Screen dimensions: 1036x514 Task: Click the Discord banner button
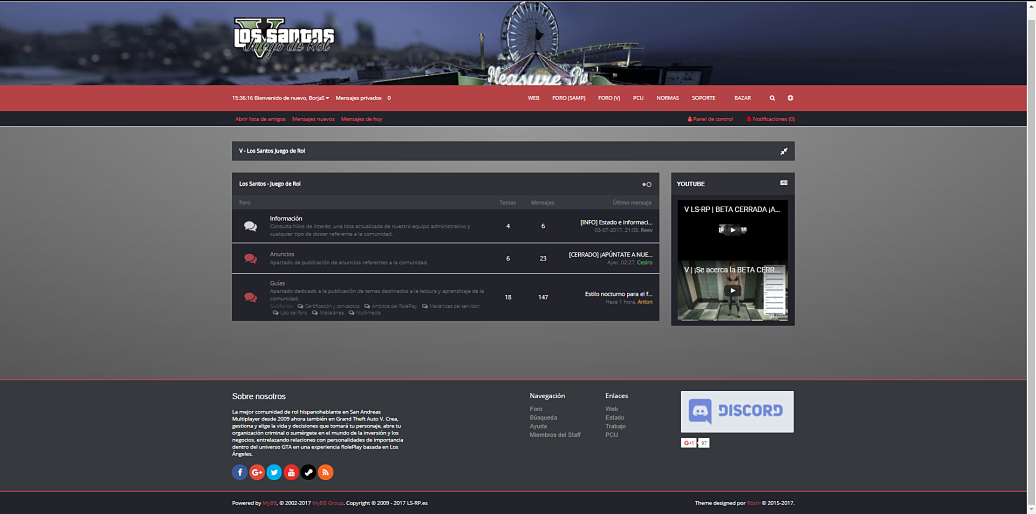[737, 411]
